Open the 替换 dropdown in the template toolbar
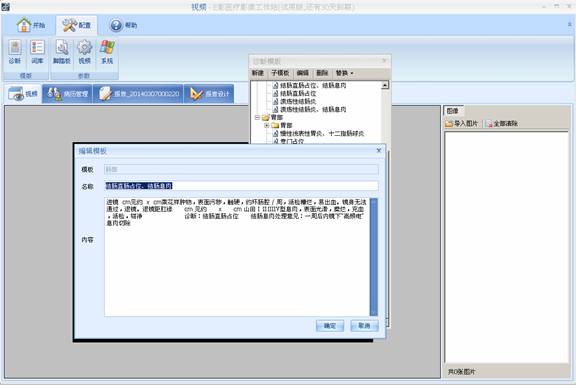The width and height of the screenshot is (576, 385). click(344, 73)
